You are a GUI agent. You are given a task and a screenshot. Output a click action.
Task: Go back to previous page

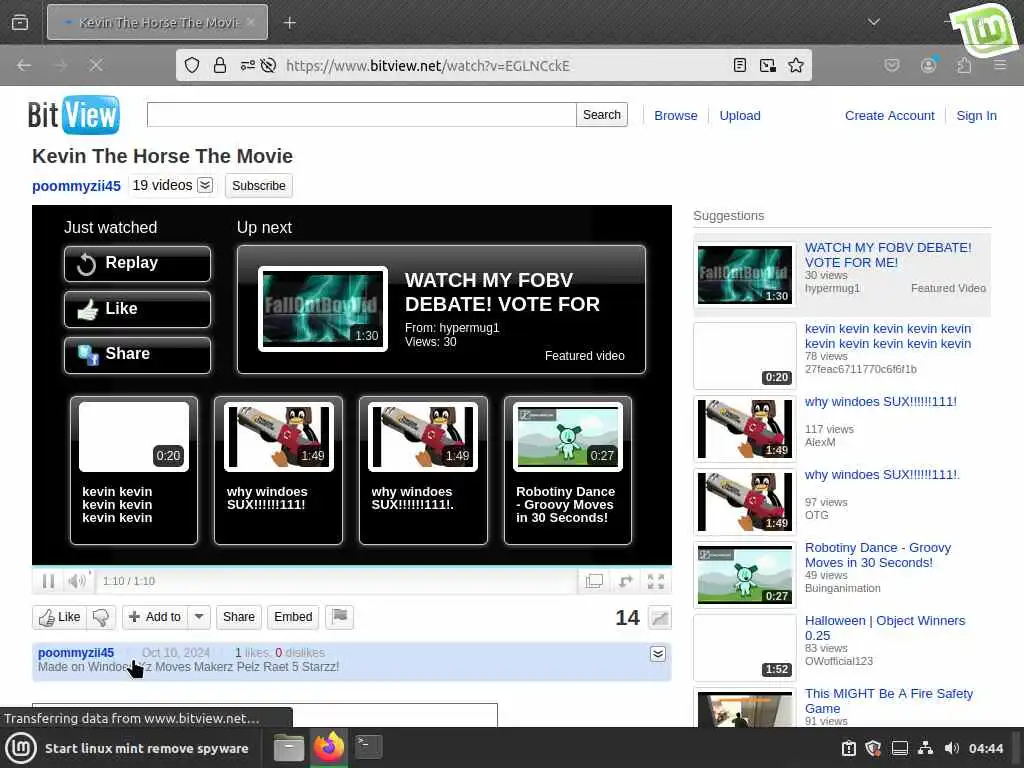[24, 65]
